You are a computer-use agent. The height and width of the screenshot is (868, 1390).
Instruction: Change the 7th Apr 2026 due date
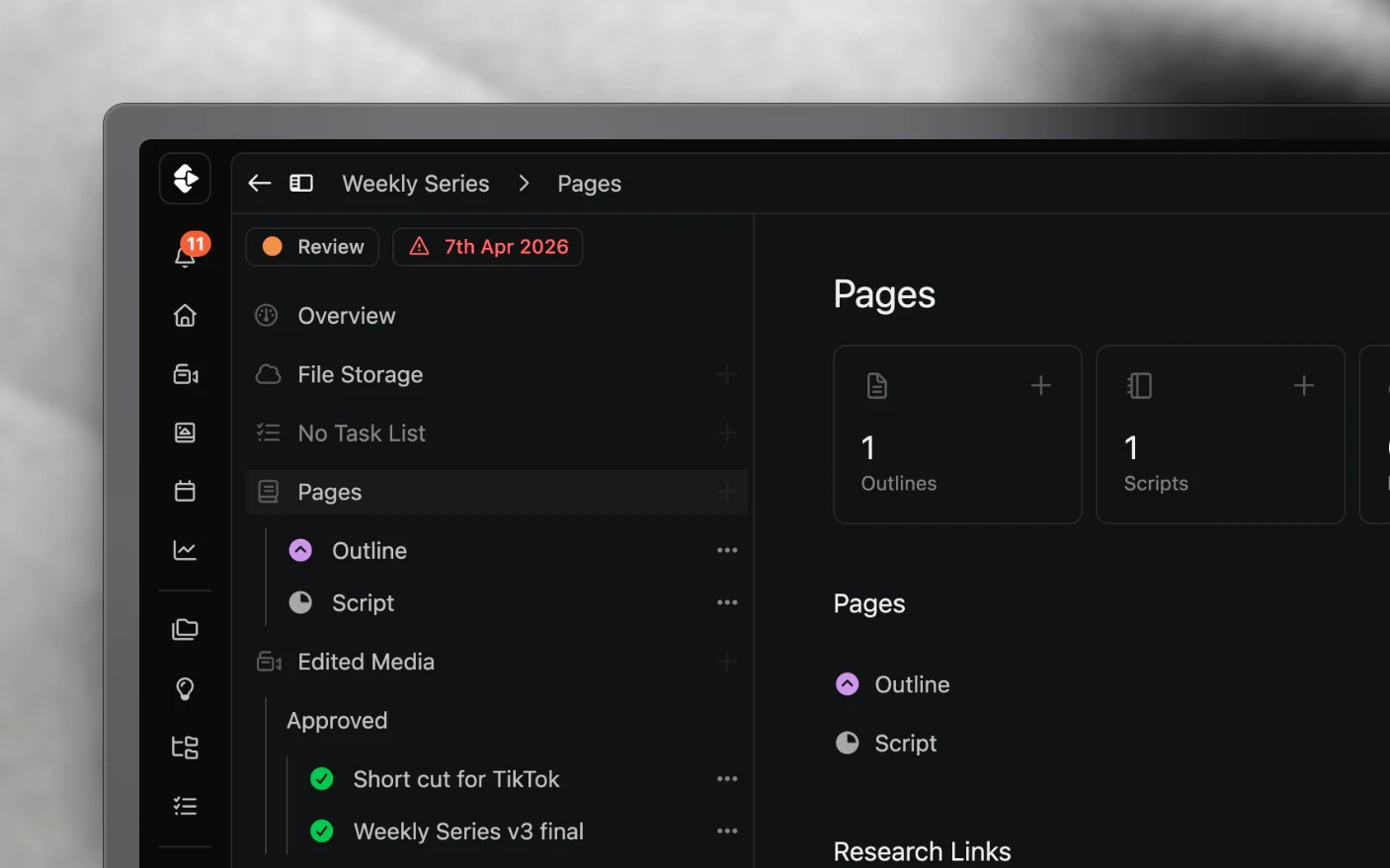[x=488, y=247]
